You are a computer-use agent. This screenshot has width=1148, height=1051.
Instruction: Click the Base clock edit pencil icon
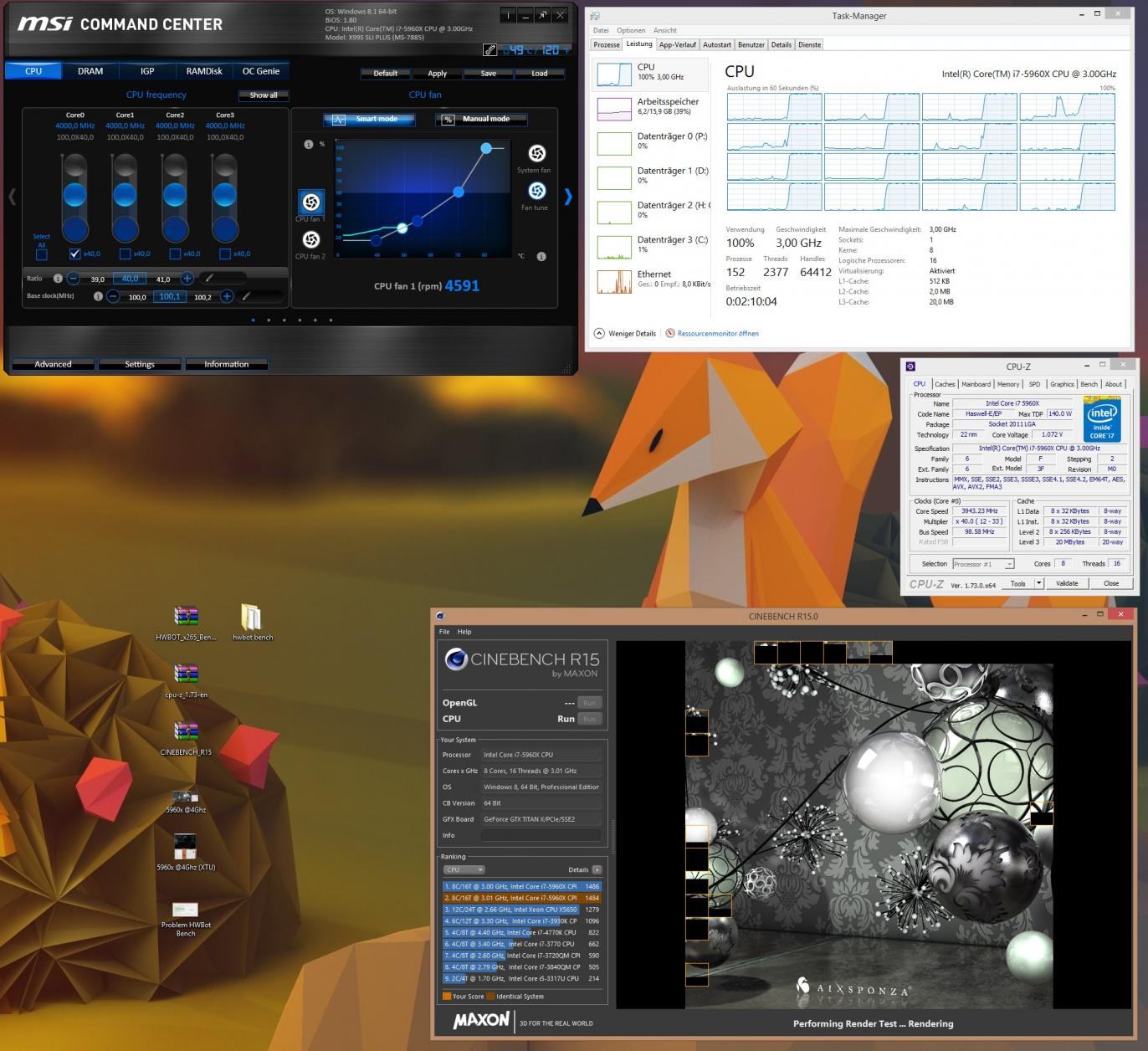(x=246, y=296)
